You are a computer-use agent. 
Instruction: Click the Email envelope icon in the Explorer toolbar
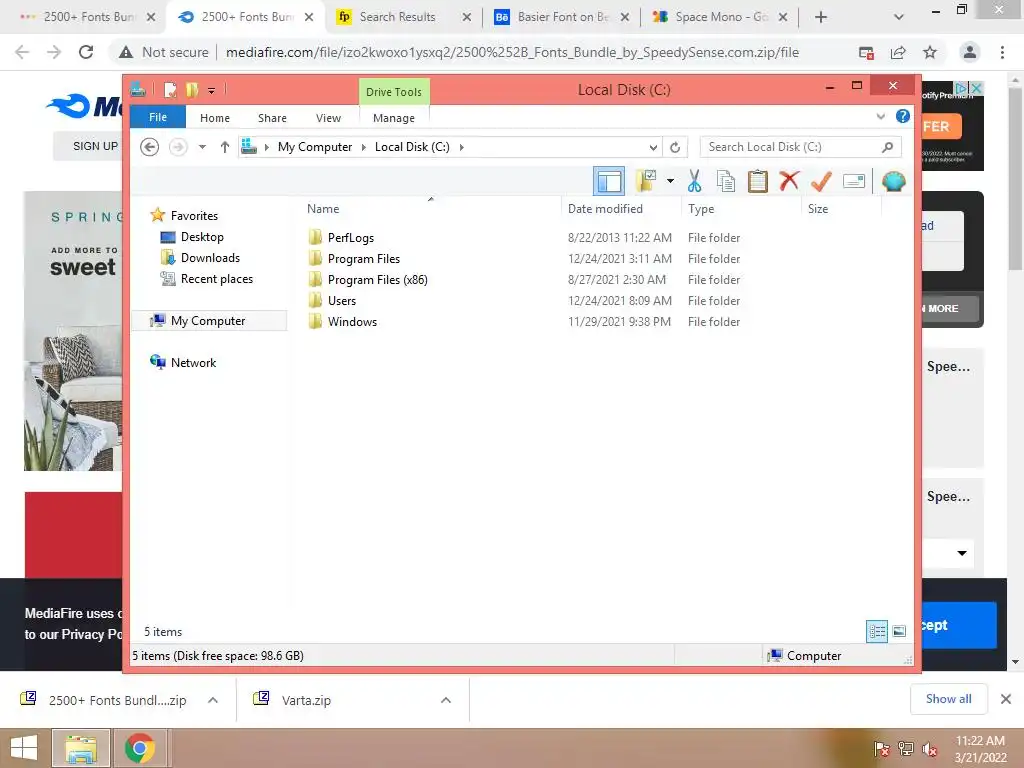click(x=854, y=181)
